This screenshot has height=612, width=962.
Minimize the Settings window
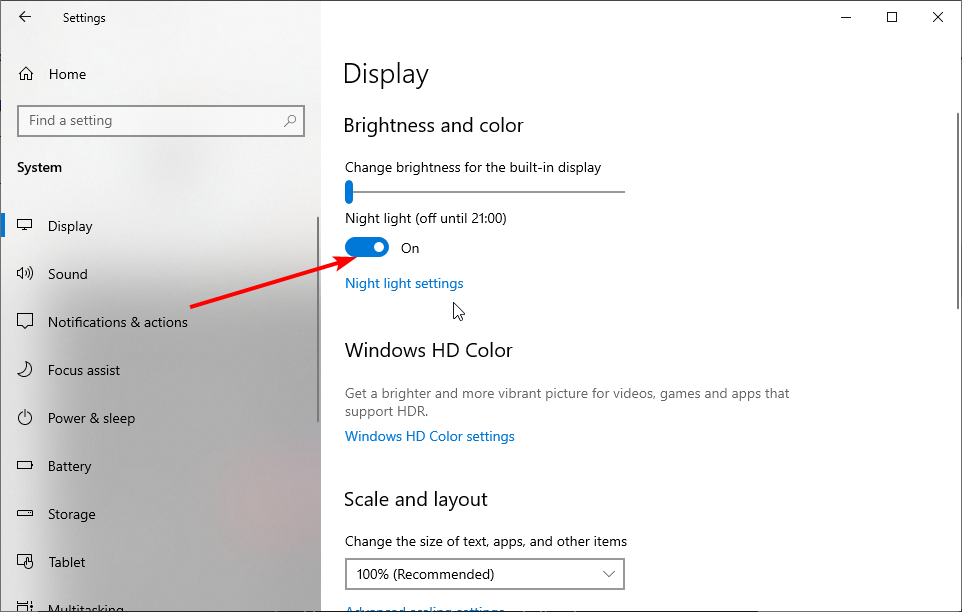pyautogui.click(x=846, y=17)
